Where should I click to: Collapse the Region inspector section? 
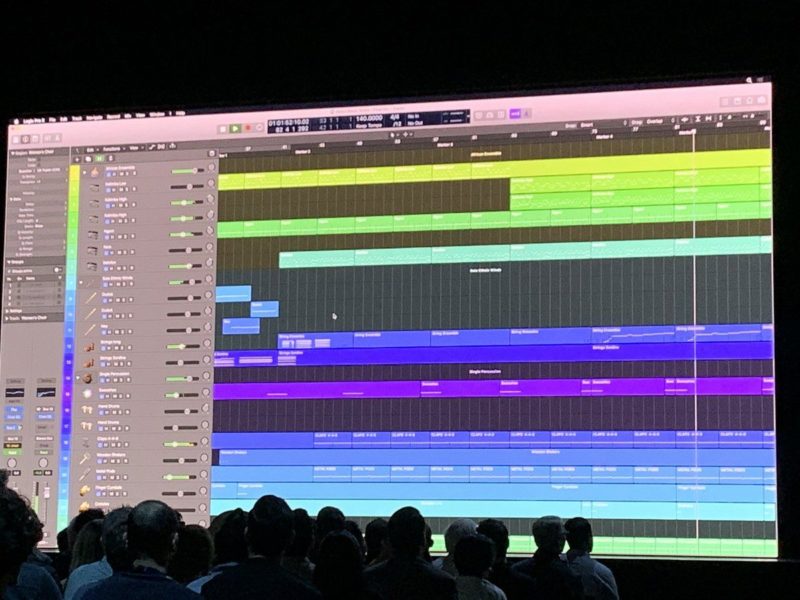point(13,153)
